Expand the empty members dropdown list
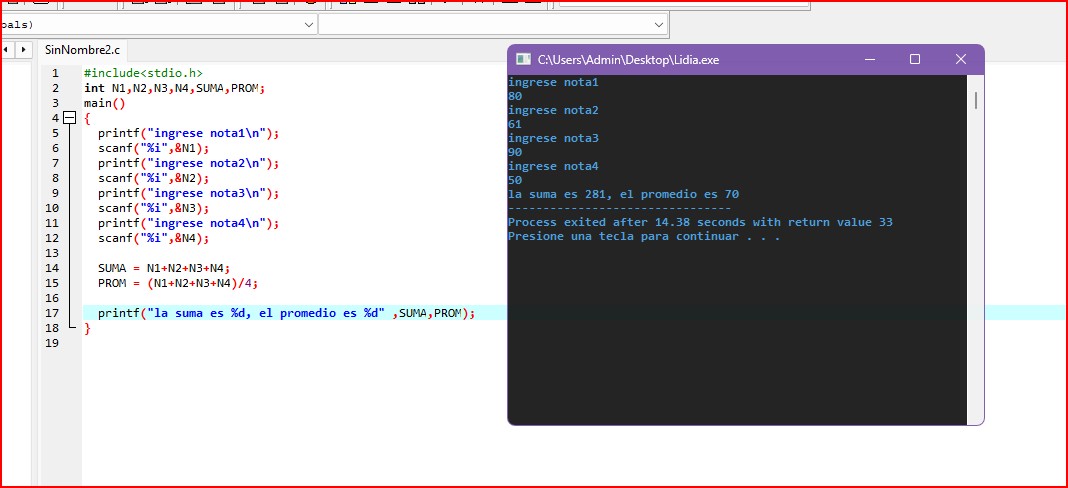This screenshot has height=488, width=1068. [x=658, y=24]
